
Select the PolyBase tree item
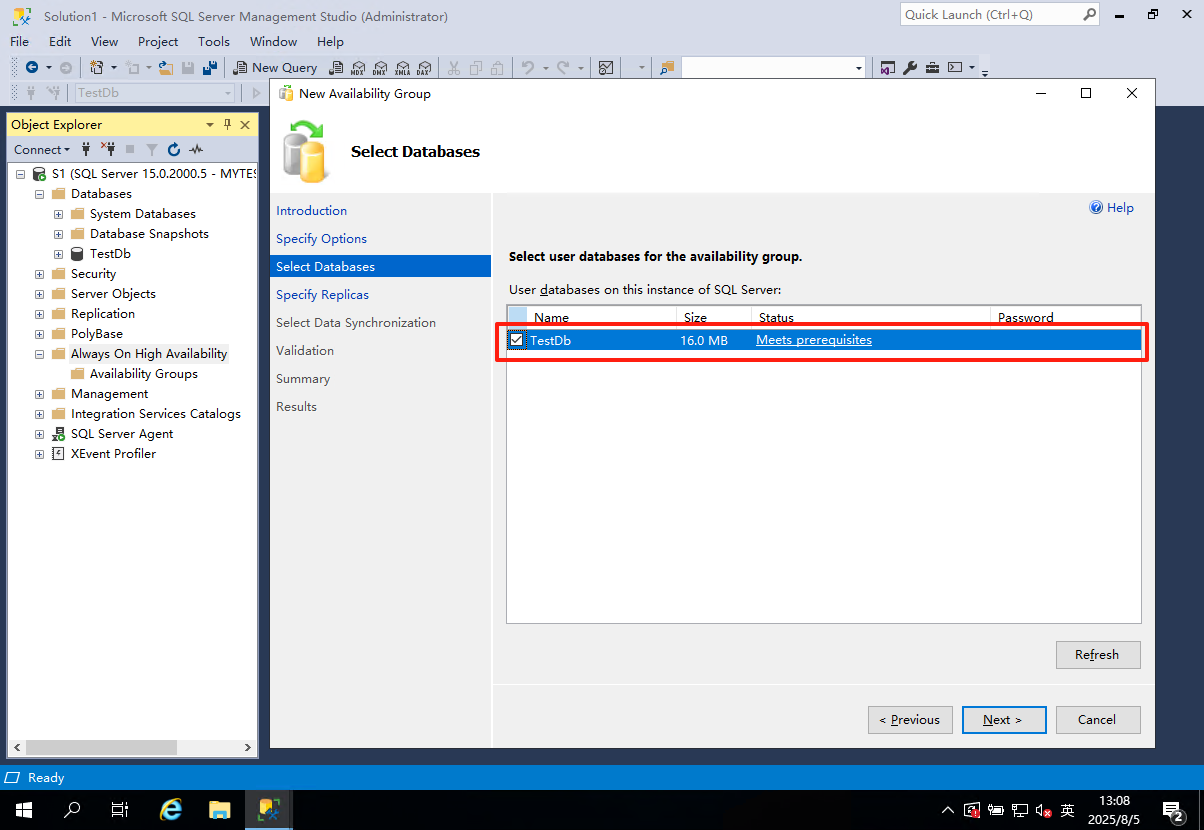(x=97, y=334)
